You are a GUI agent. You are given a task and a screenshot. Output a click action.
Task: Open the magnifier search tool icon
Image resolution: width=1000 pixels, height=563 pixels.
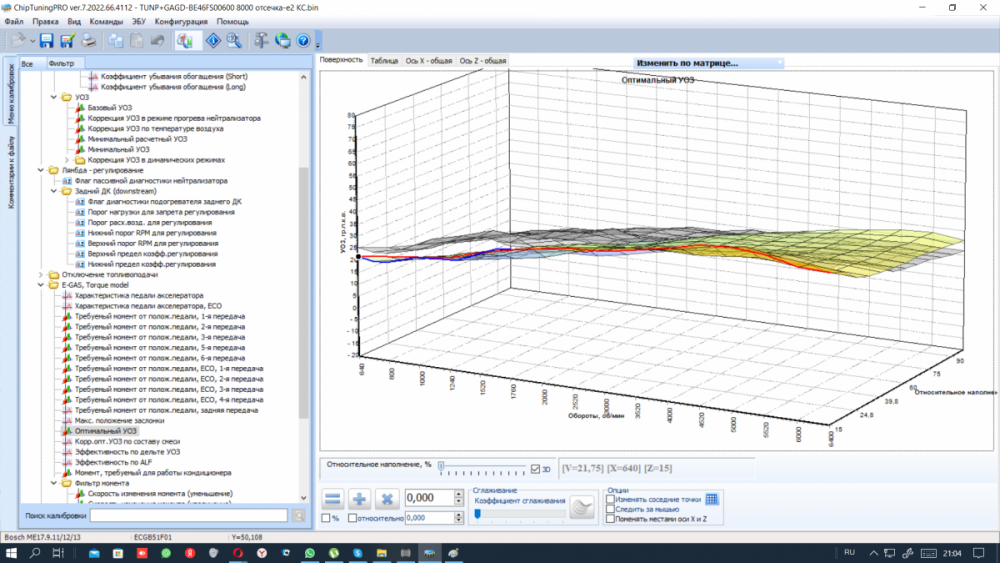(x=233, y=41)
